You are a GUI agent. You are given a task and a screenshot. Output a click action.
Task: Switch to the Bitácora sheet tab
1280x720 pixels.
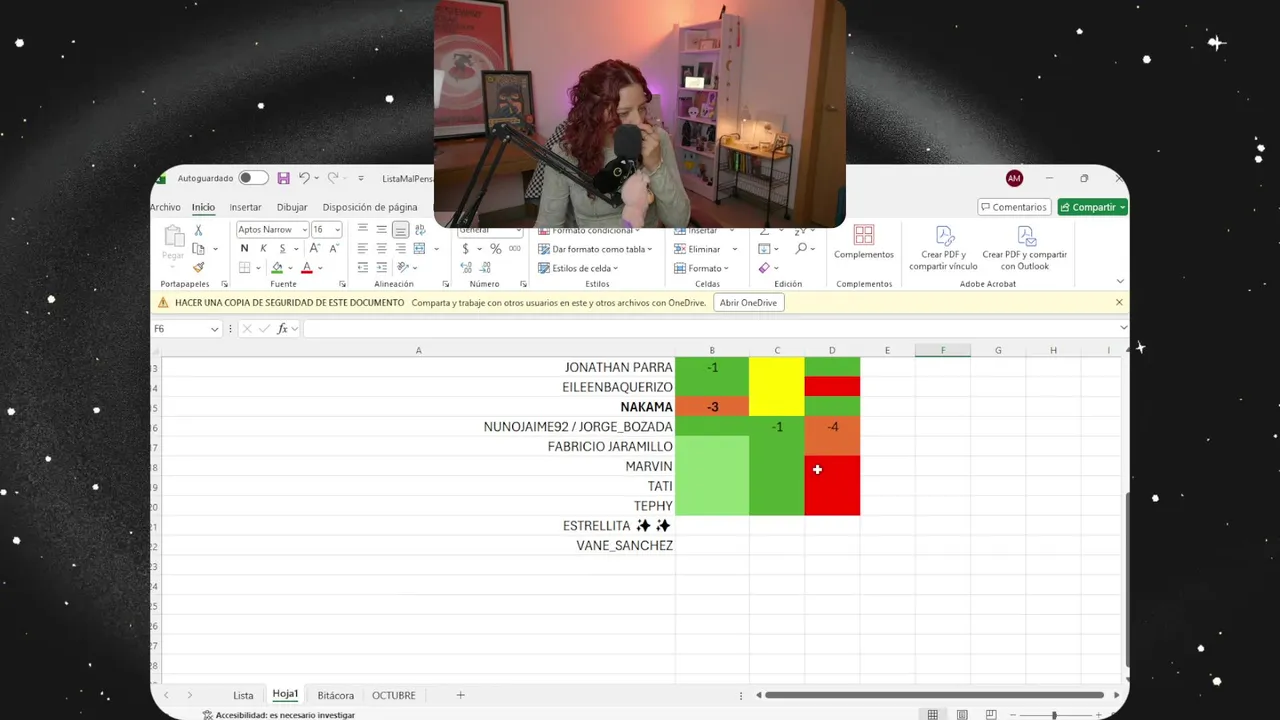(x=335, y=695)
